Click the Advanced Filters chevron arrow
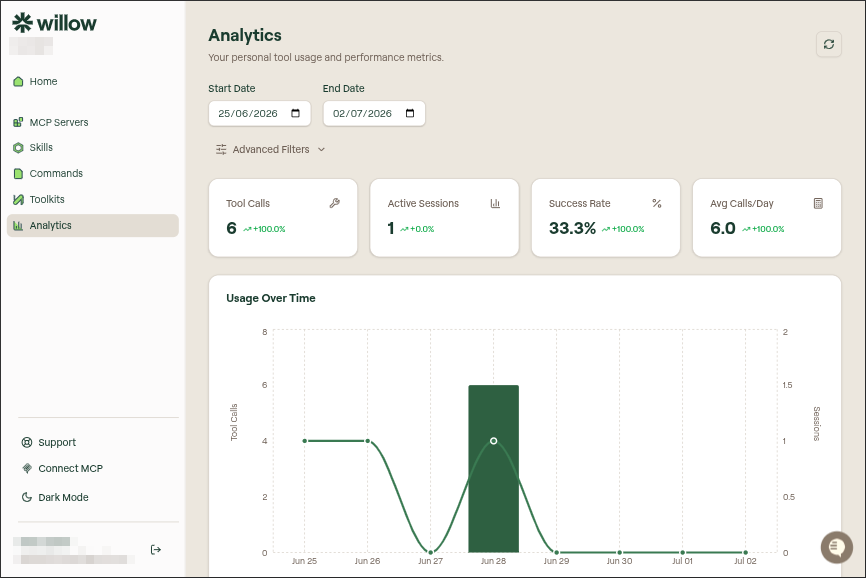Viewport: 866px width, 578px height. 321,150
